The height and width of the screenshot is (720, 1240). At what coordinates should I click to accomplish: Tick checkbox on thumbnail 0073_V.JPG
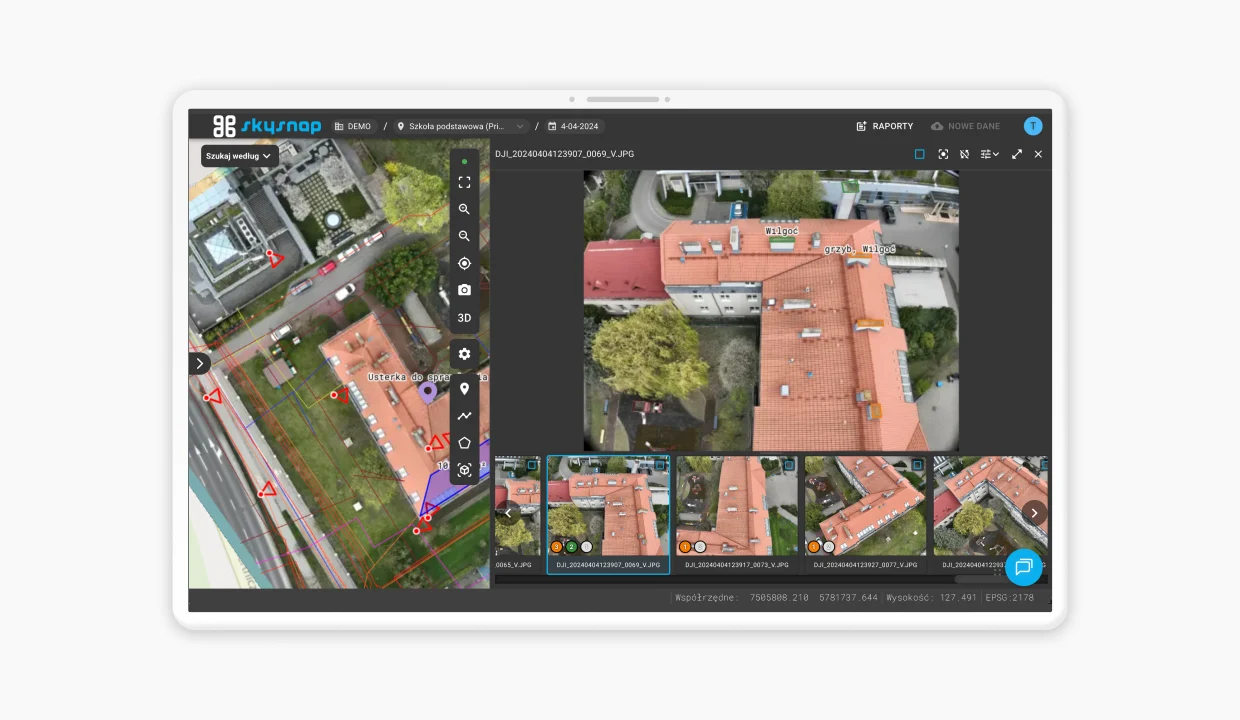pos(789,465)
